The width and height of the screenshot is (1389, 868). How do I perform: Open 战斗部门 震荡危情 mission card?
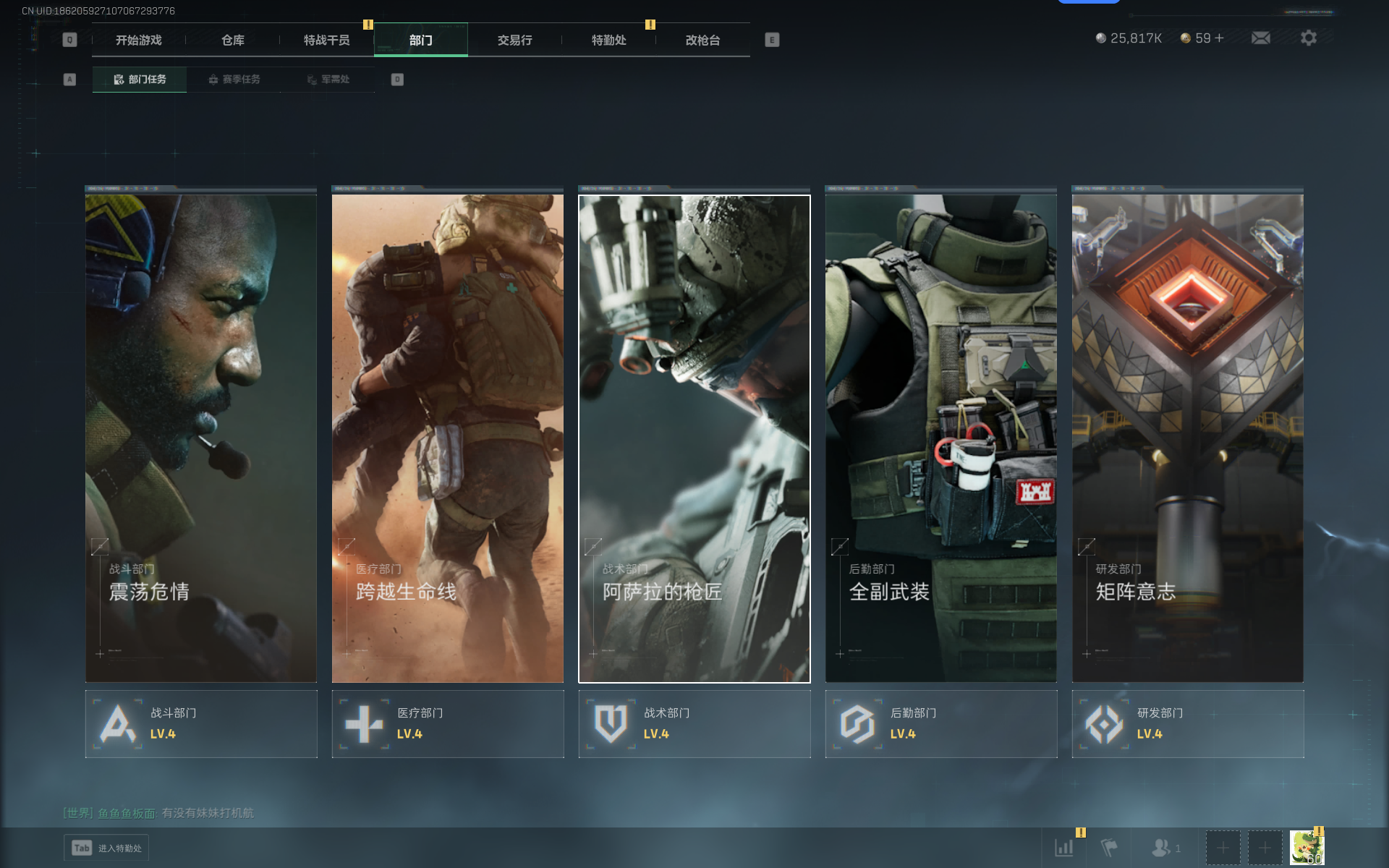pos(201,438)
